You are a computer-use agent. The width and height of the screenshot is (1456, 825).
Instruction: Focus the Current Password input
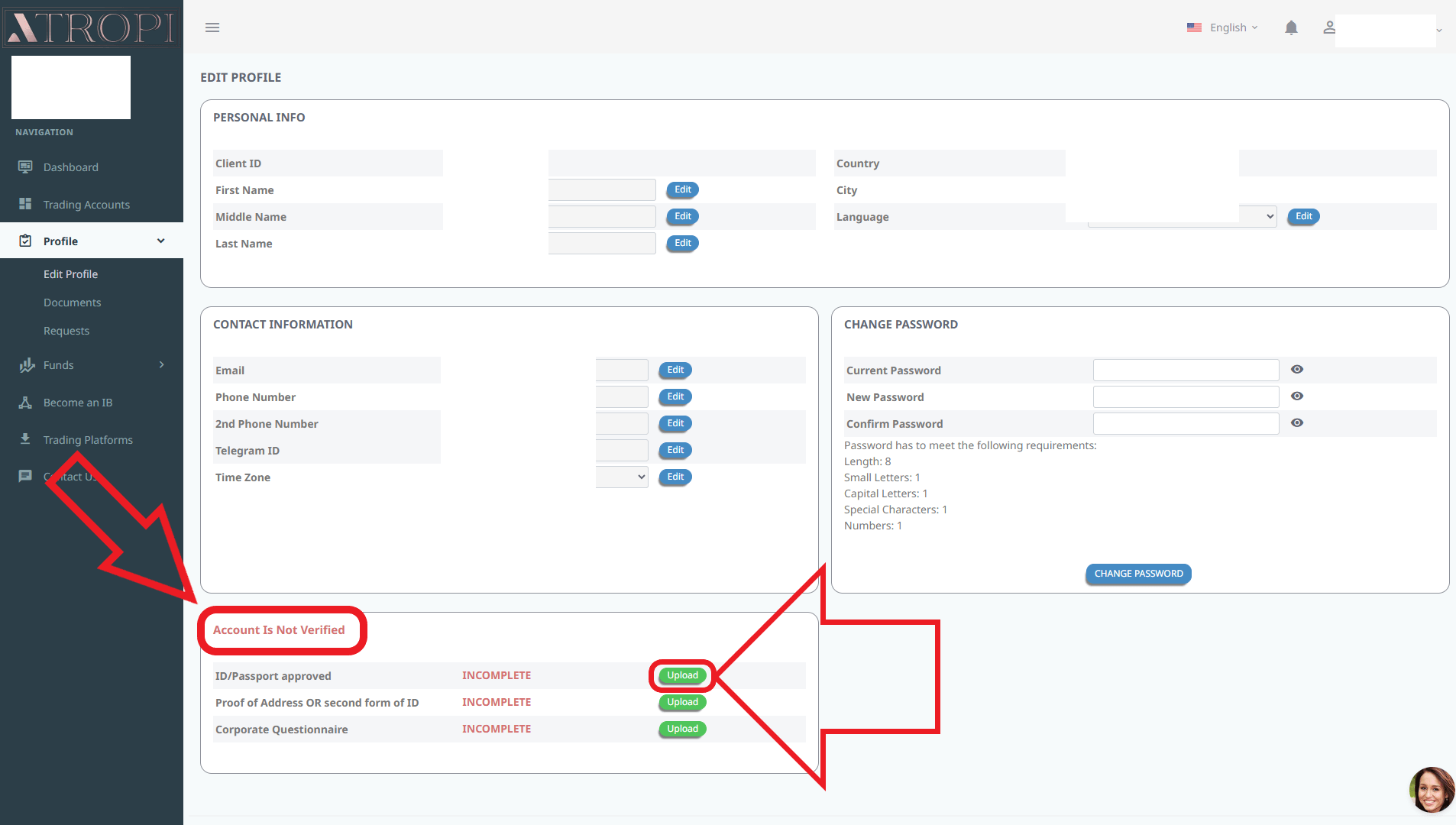(x=1186, y=370)
